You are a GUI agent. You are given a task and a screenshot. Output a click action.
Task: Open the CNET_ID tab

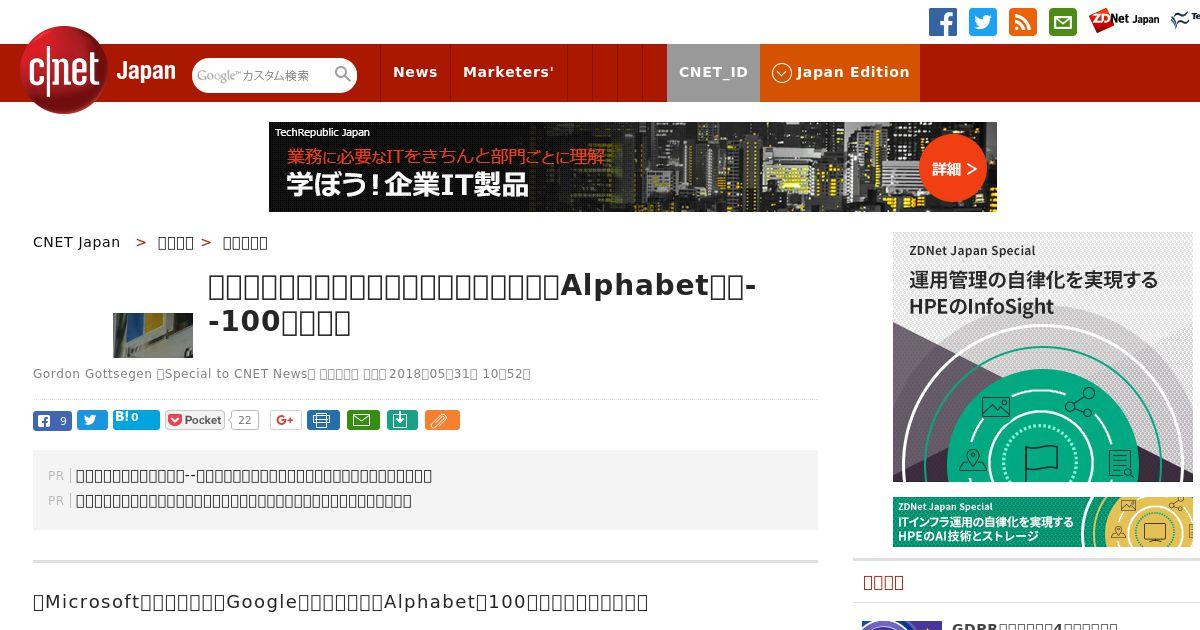click(x=713, y=72)
